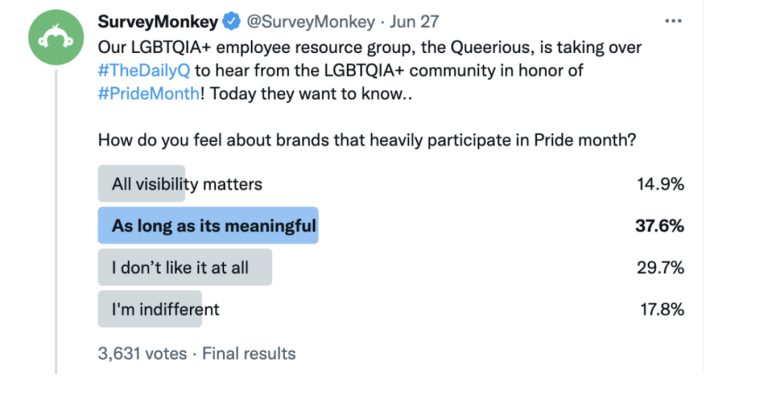Click the 14.9% poll result
The height and width of the screenshot is (402, 768).
point(660,184)
